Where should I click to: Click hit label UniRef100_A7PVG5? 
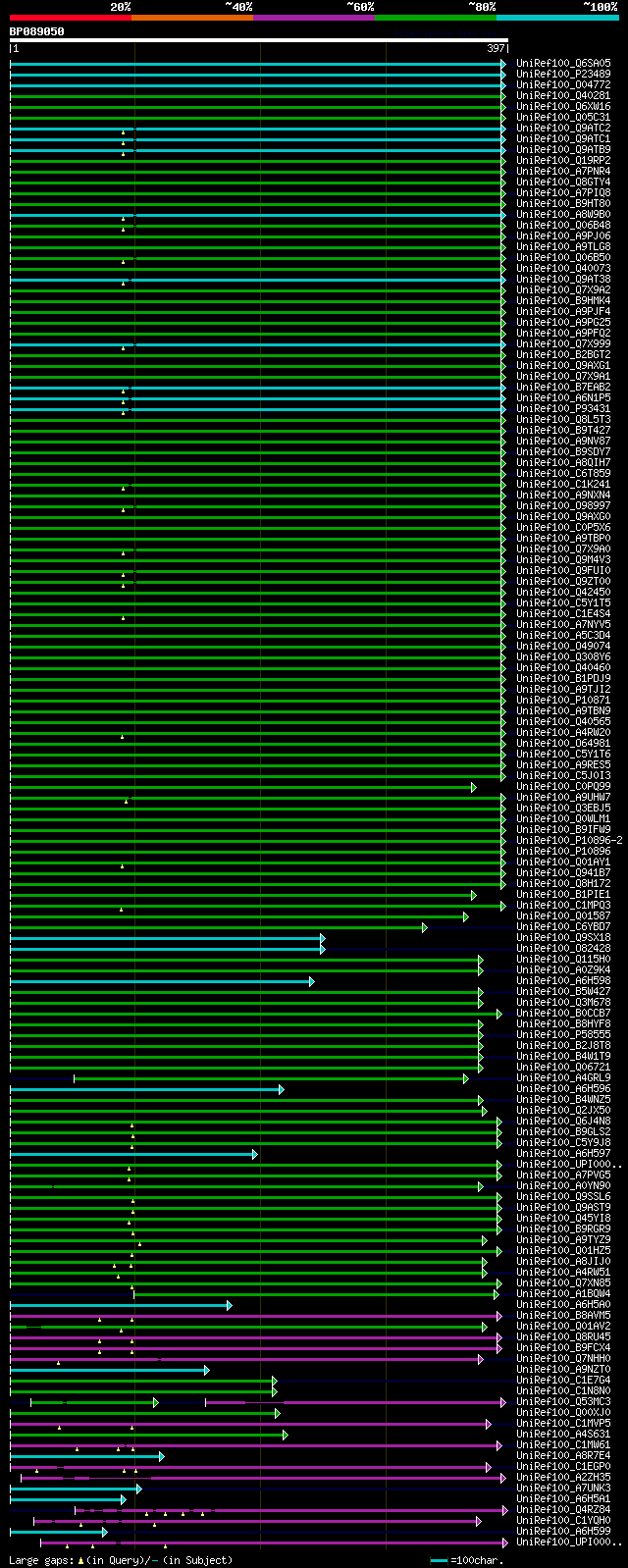[563, 1175]
